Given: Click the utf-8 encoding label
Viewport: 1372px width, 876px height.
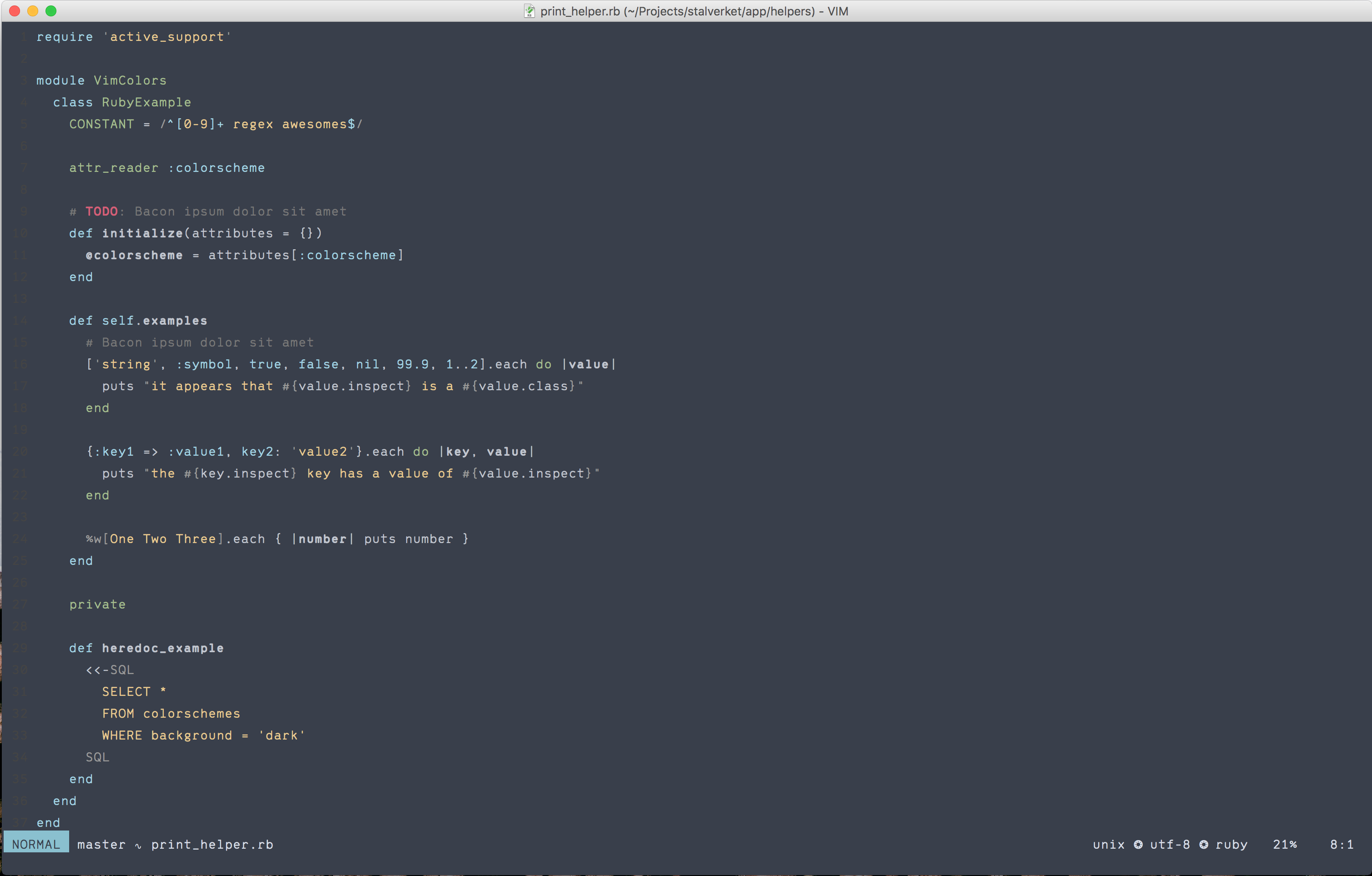Looking at the screenshot, I should (x=1170, y=844).
